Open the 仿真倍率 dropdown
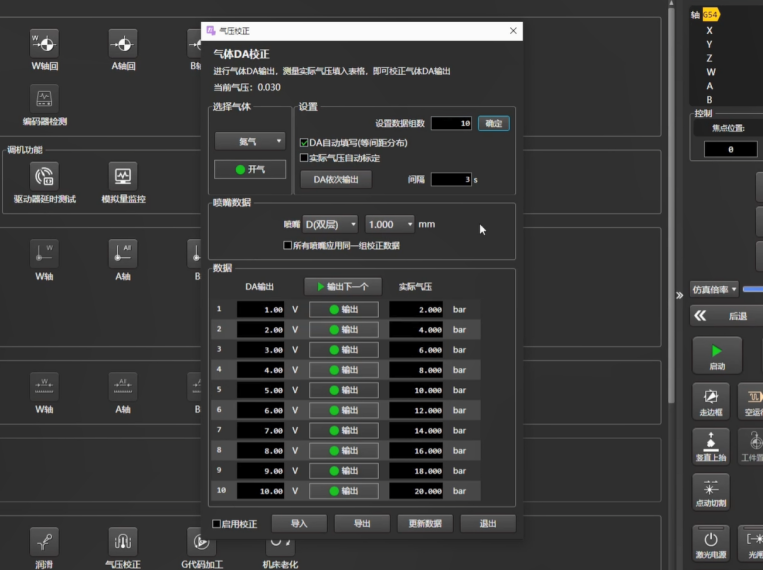763x570 pixels. tap(714, 289)
